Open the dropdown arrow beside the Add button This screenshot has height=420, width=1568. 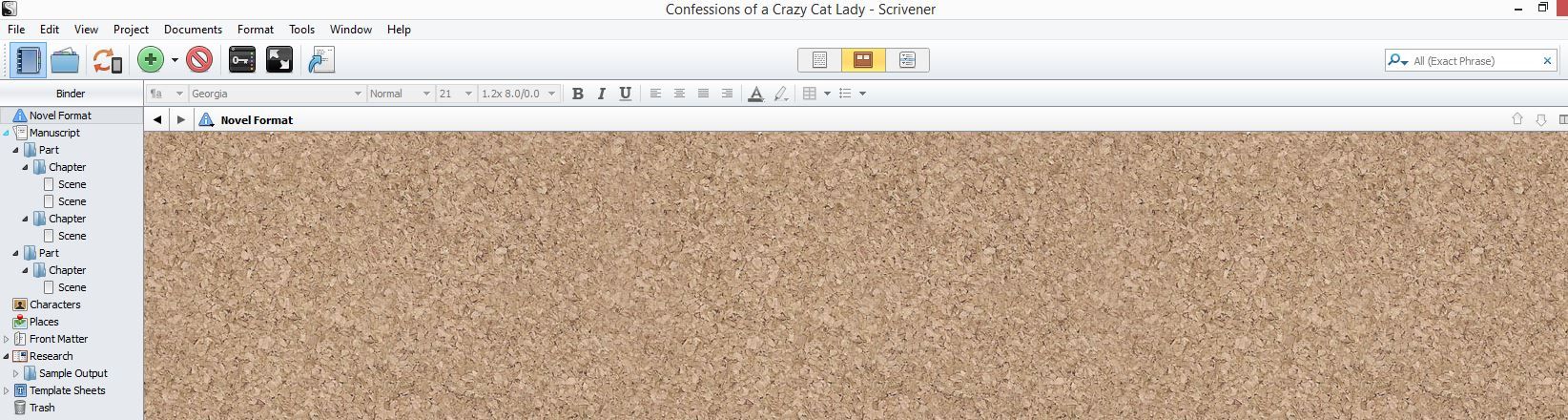[x=175, y=60]
